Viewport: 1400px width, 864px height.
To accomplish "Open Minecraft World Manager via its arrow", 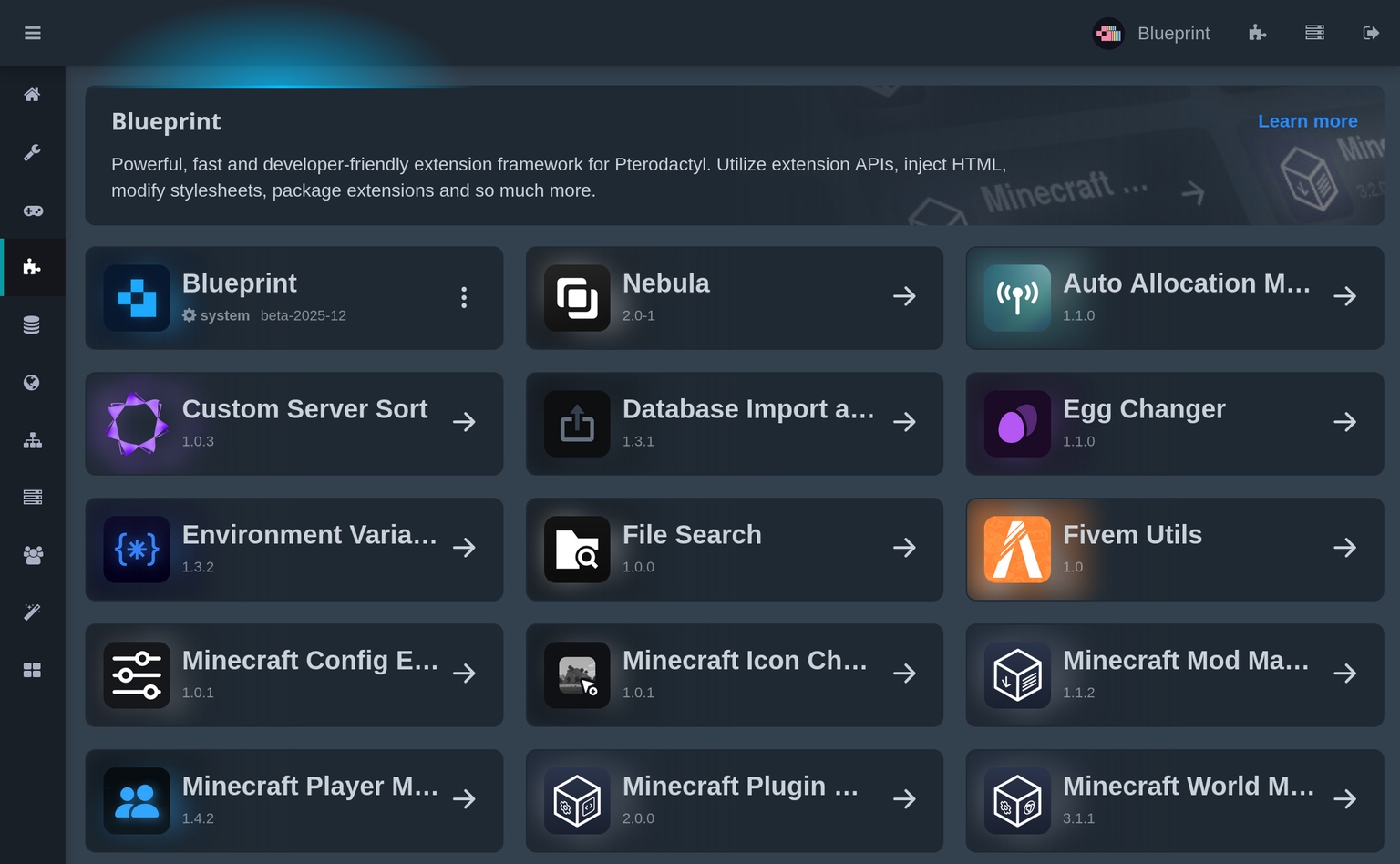I will 1344,799.
